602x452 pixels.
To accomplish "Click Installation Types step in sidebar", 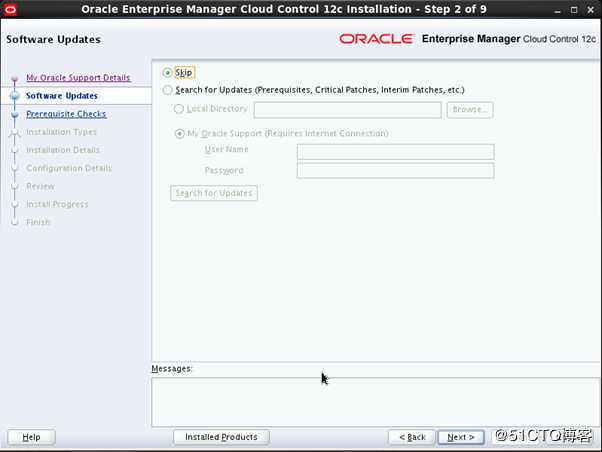I will [61, 132].
